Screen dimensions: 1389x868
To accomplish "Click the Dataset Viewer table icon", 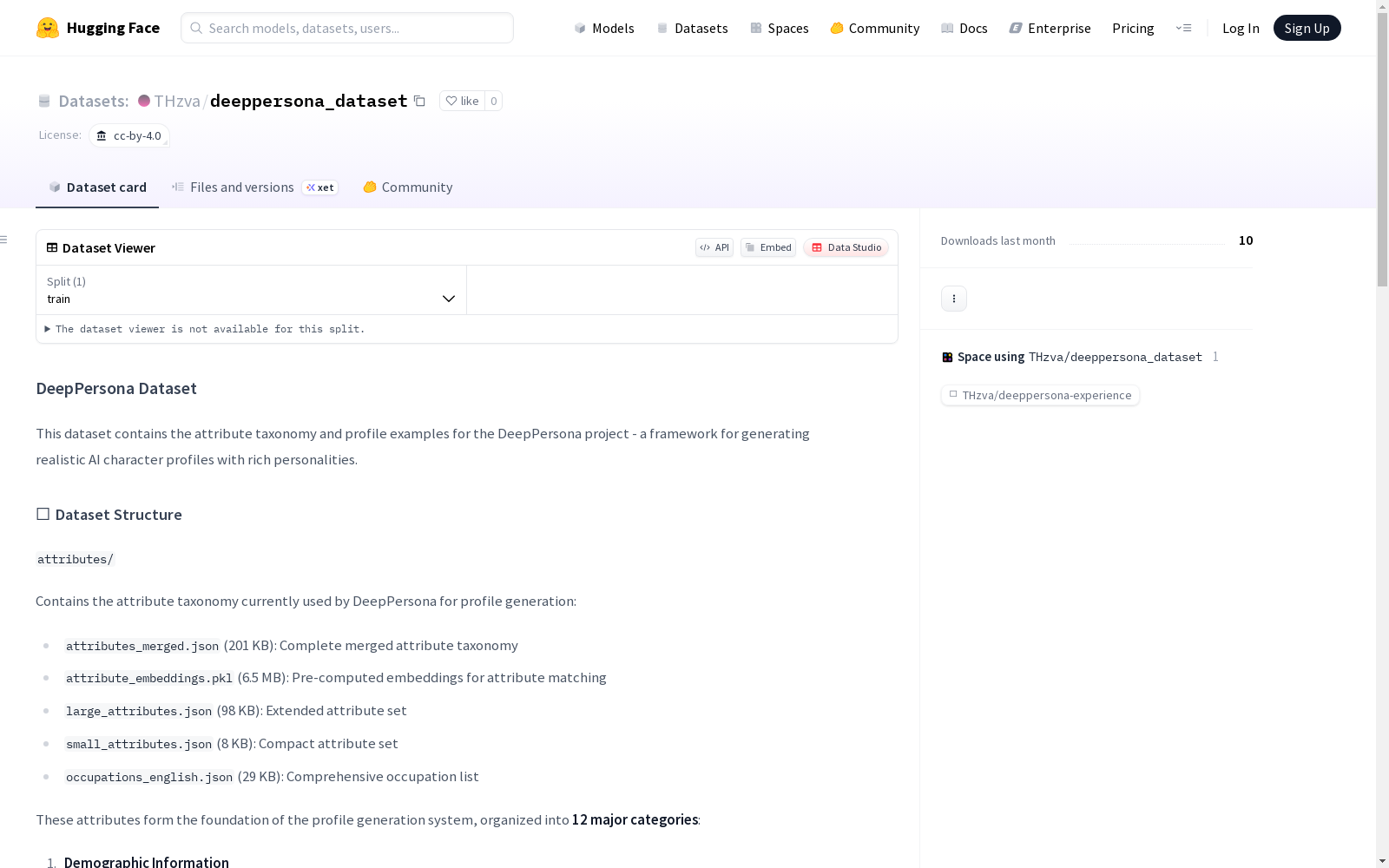I will click(x=52, y=247).
